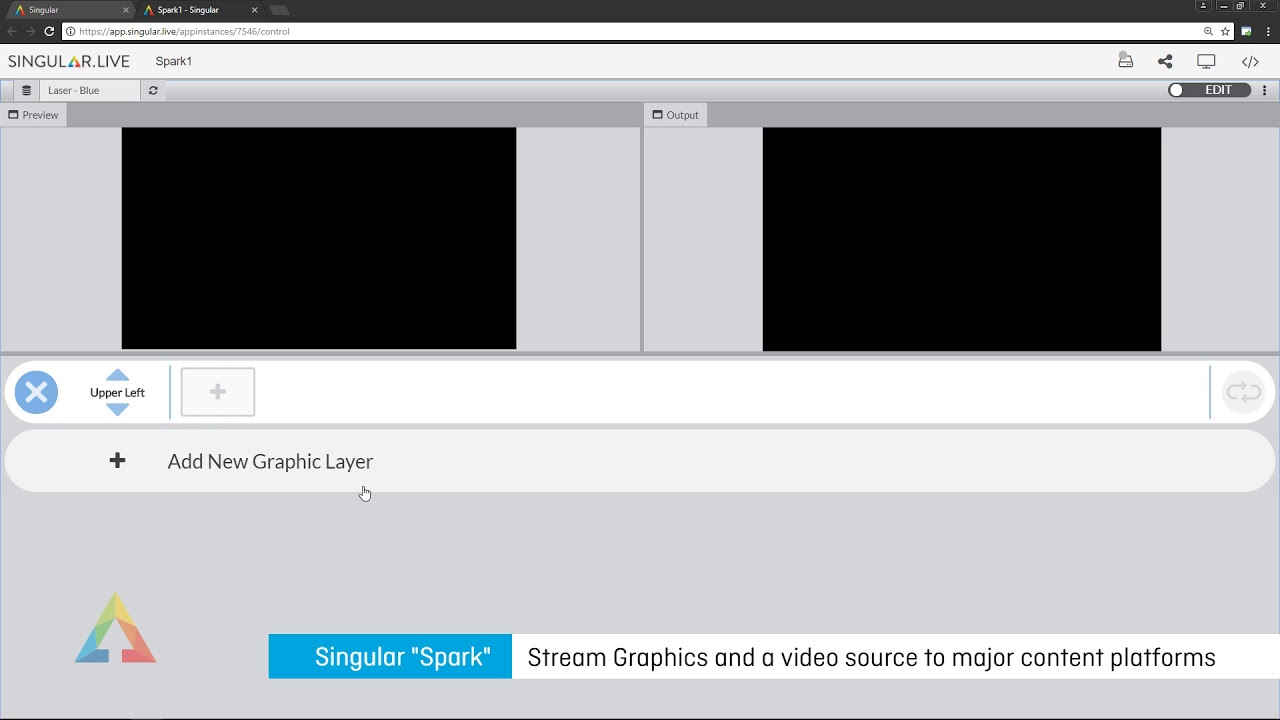Viewport: 1280px width, 720px height.
Task: Click the Chrome user profile button
Action: coord(1203,6)
